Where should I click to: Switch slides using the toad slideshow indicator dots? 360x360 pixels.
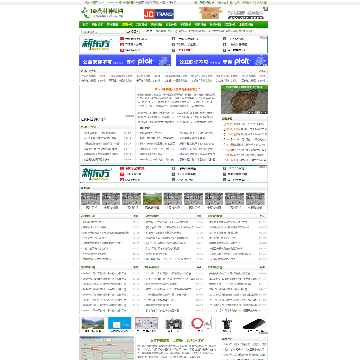[x=257, y=112]
